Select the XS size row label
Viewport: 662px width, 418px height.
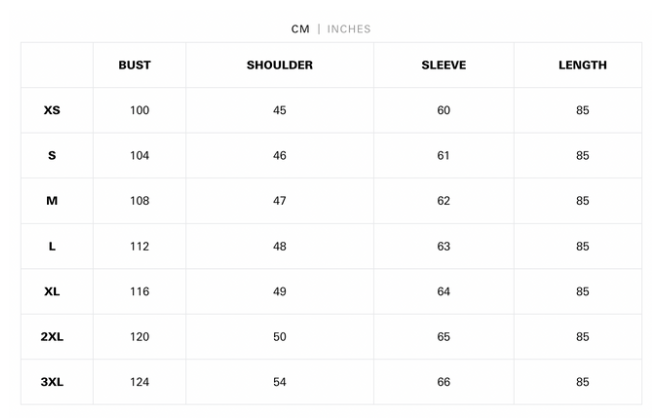pos(52,110)
